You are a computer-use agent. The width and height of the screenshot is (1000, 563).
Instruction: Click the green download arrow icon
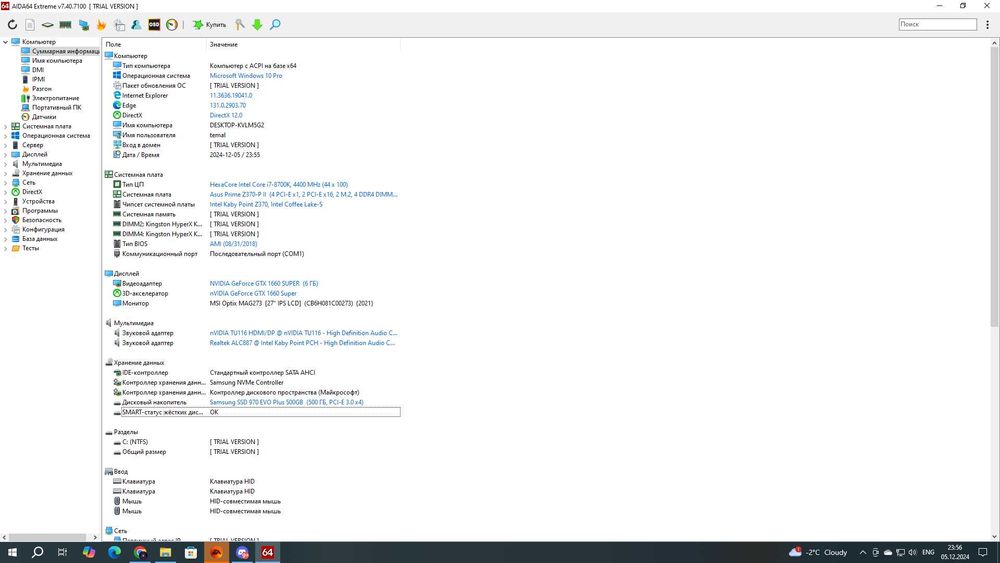(x=257, y=24)
